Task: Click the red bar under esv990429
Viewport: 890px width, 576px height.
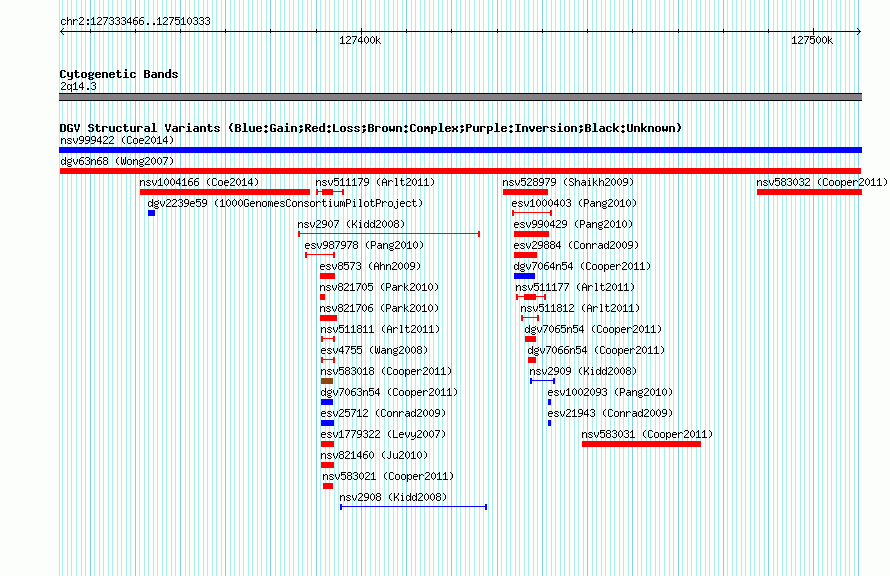Action: tap(531, 234)
